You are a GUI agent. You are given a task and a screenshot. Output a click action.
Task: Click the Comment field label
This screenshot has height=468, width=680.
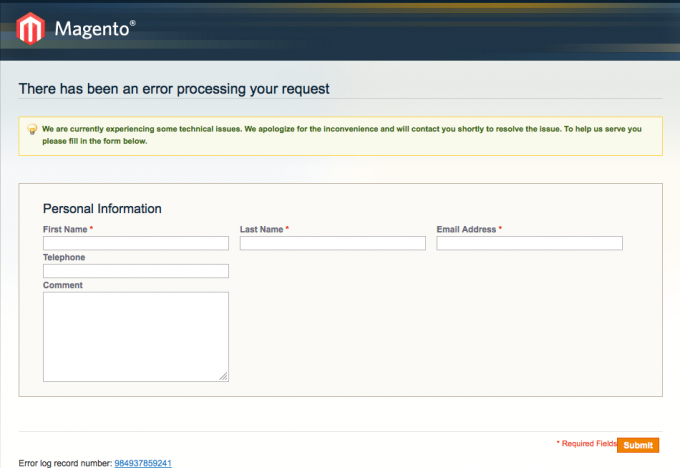62,285
